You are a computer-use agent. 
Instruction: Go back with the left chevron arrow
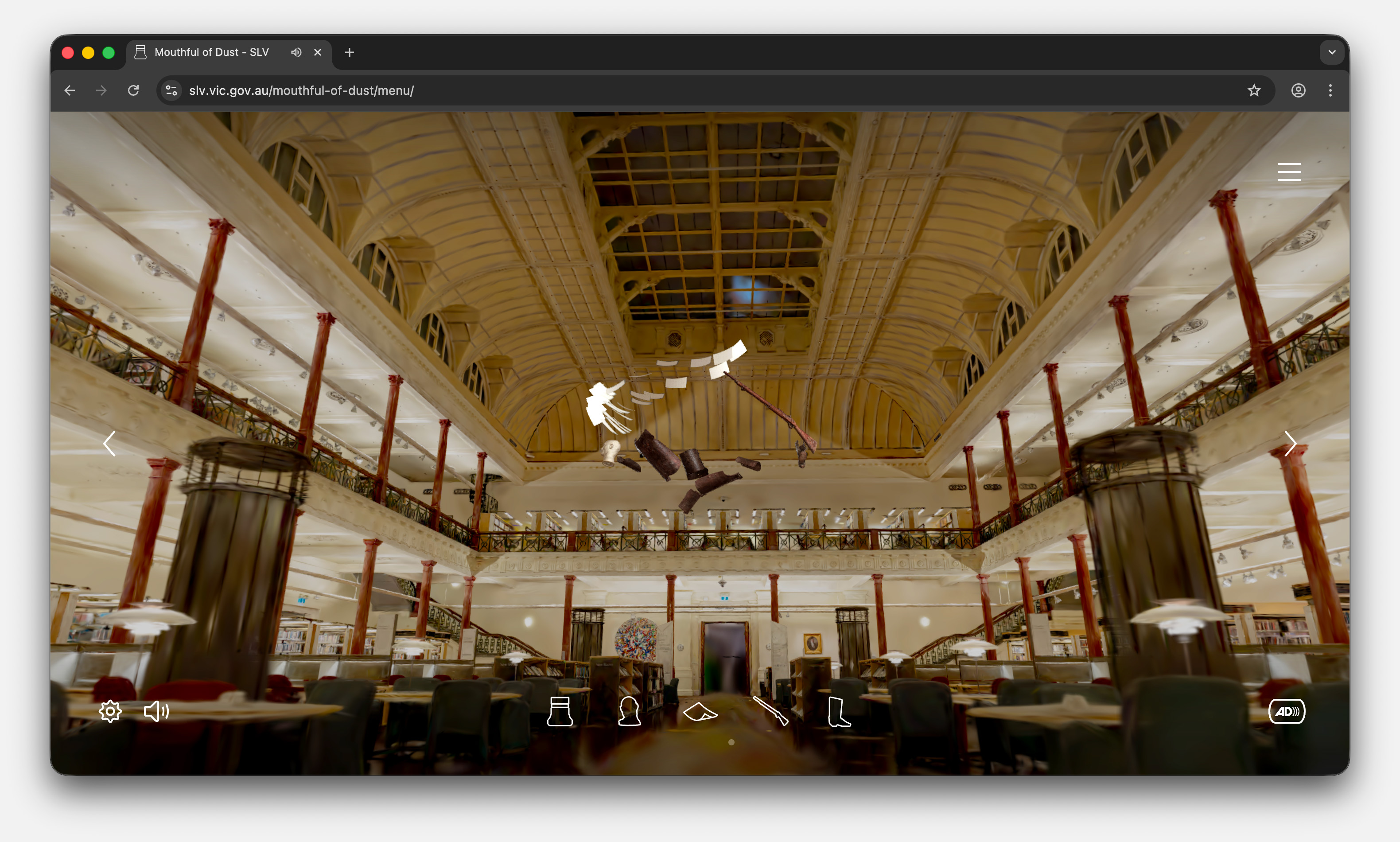tap(109, 443)
